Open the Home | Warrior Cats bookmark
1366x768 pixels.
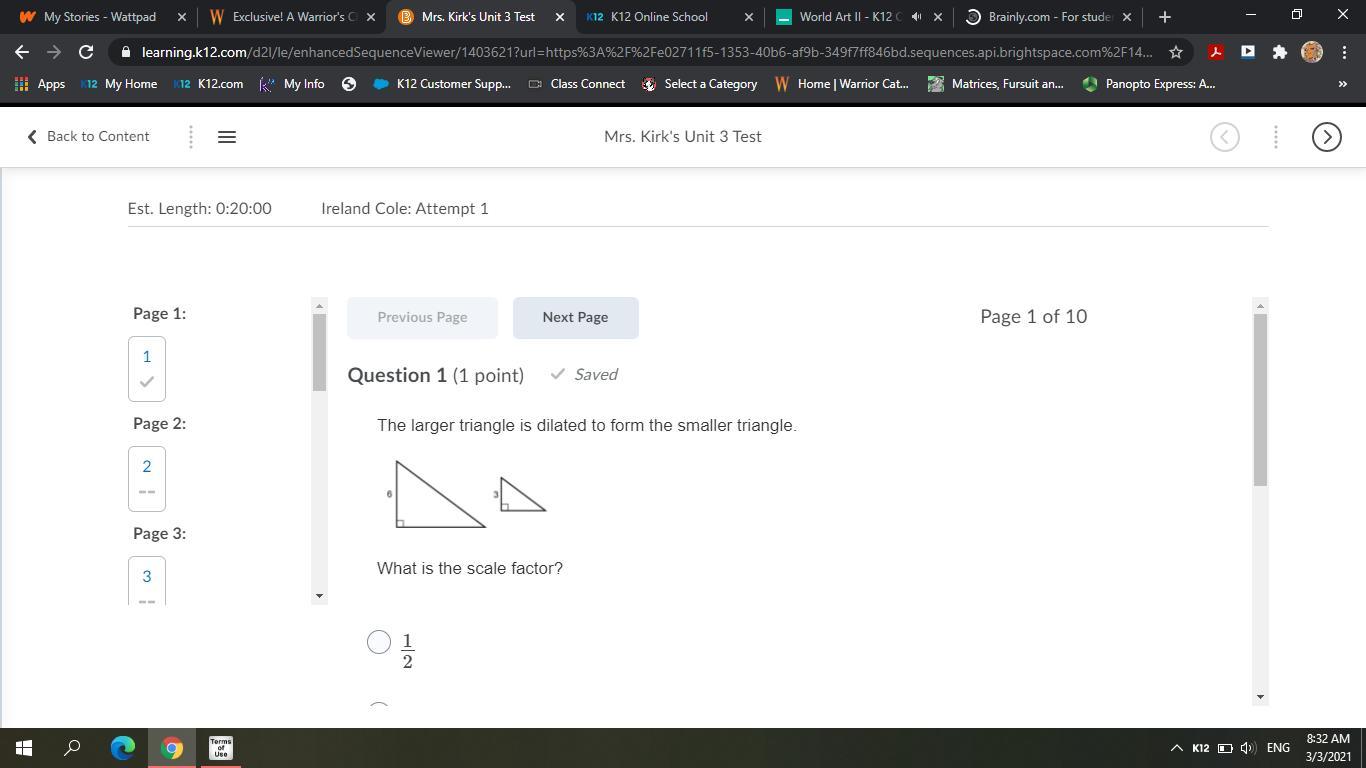(842, 84)
